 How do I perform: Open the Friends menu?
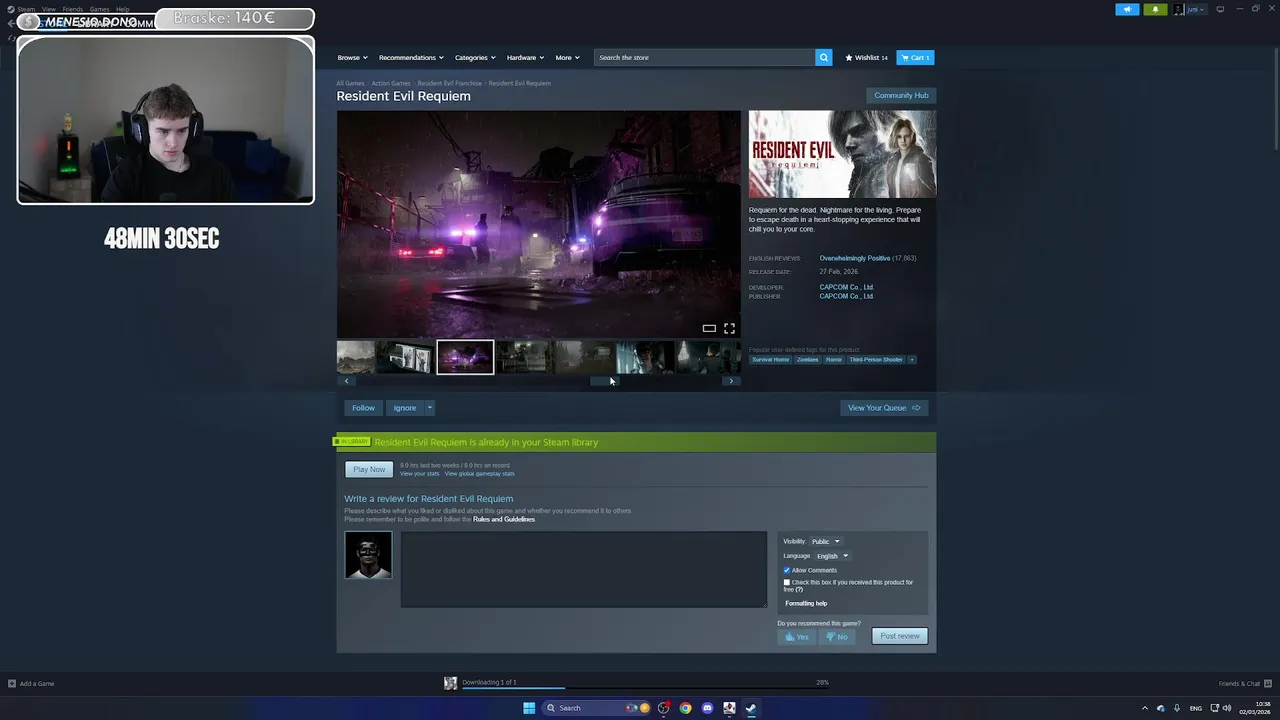[73, 9]
